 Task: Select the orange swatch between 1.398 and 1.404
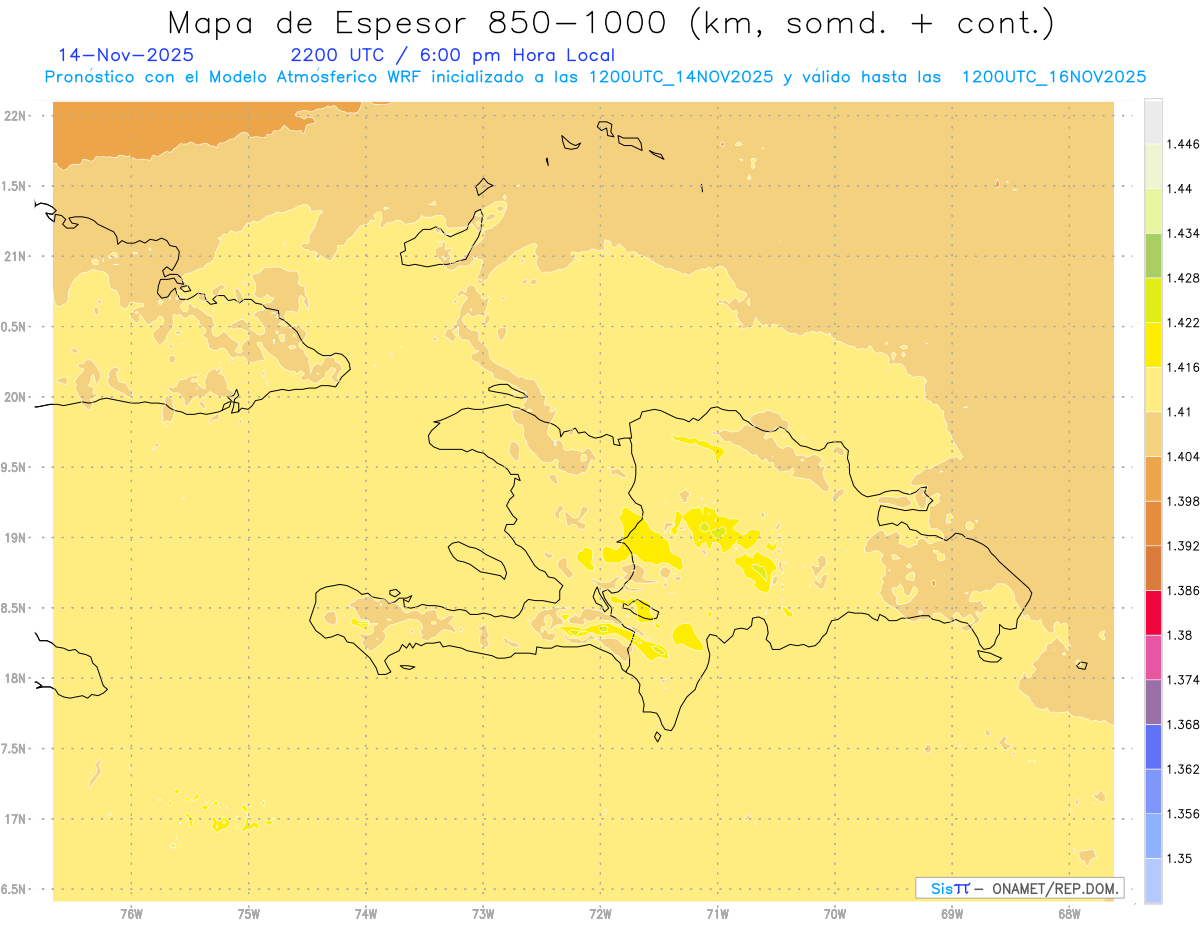click(1153, 478)
